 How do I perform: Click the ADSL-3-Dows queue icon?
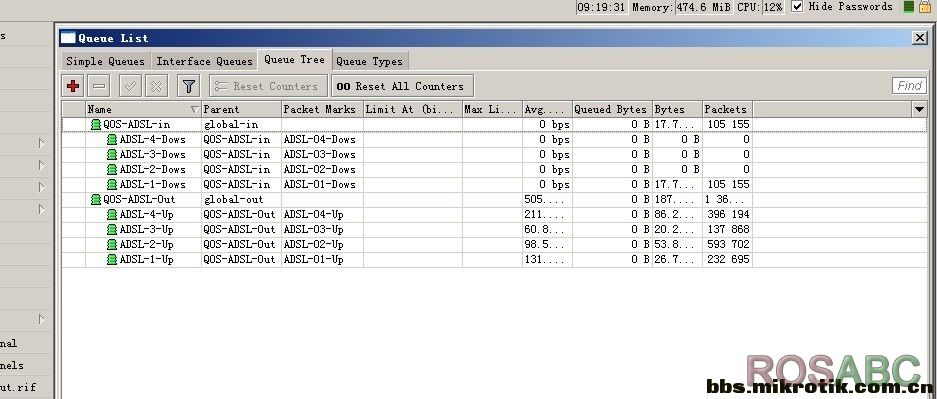112,154
